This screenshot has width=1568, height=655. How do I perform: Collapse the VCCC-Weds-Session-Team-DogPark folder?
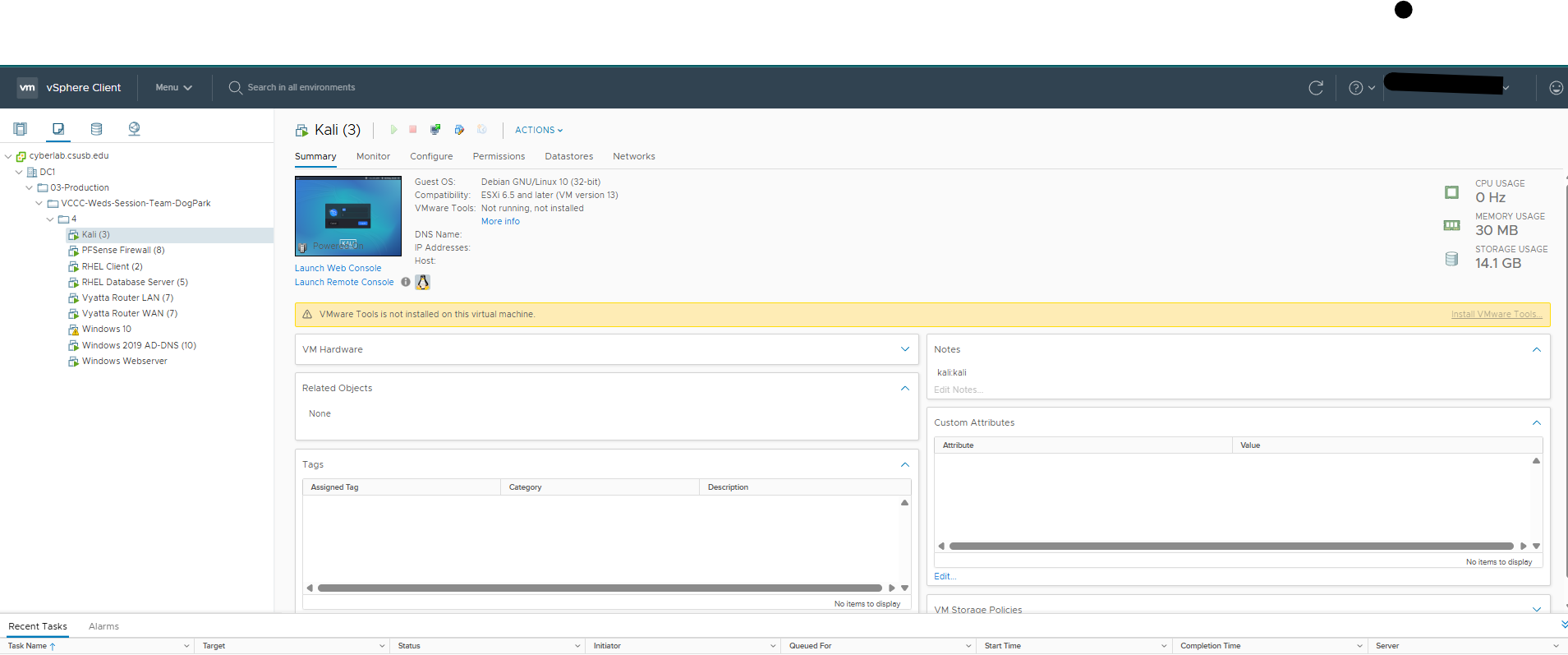(39, 204)
